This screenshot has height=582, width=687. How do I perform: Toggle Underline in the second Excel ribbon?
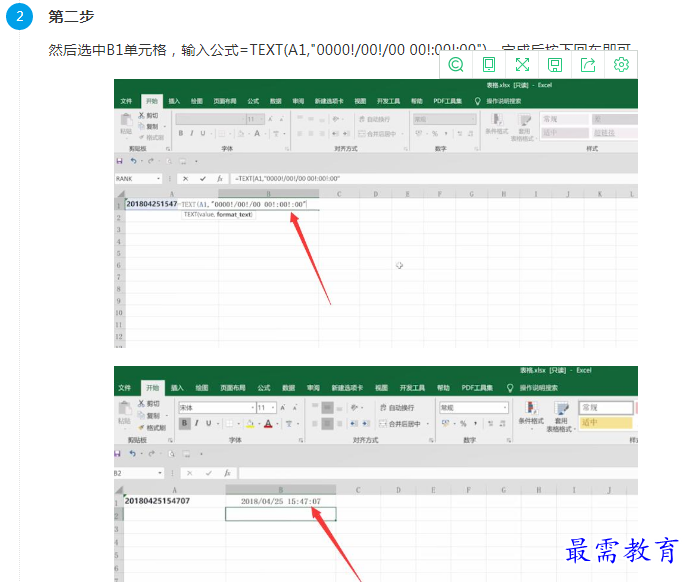pos(209,423)
